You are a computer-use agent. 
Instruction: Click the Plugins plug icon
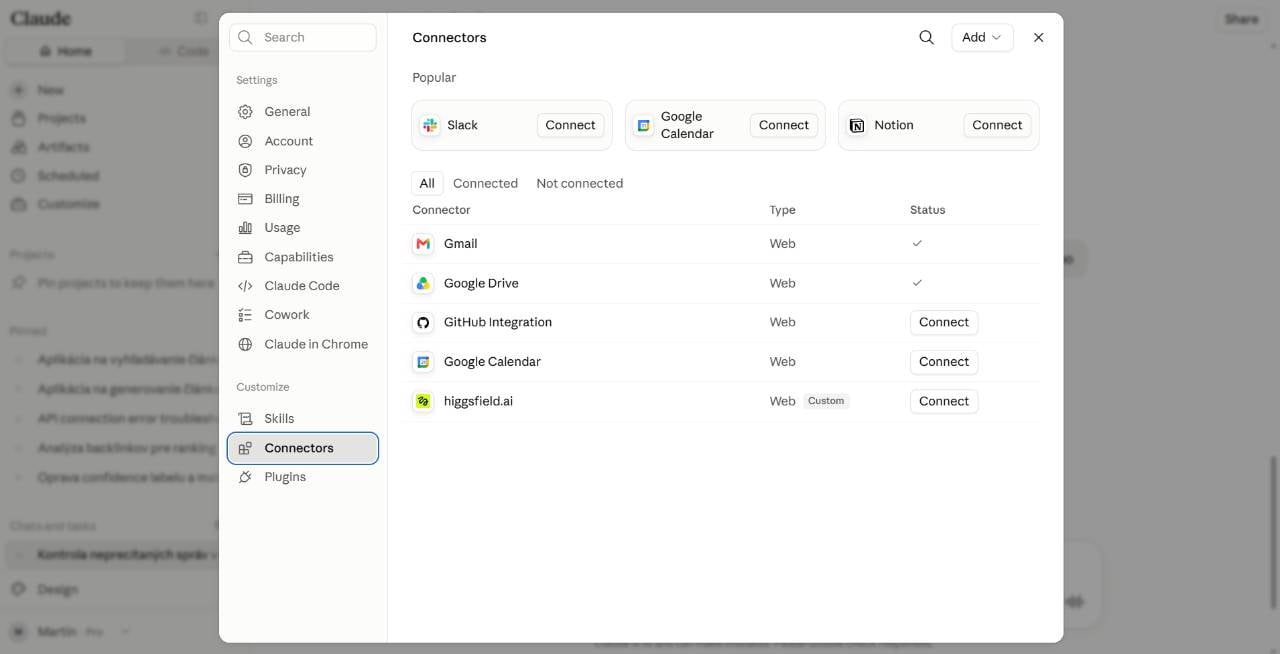(245, 477)
